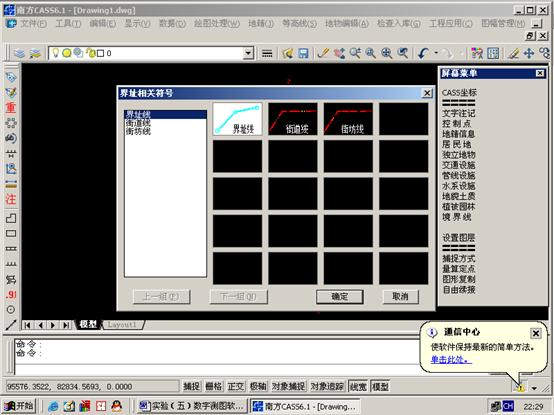The image size is (554, 415).
Task: Click the rectangle tool in left toolbar
Action: [11, 233]
